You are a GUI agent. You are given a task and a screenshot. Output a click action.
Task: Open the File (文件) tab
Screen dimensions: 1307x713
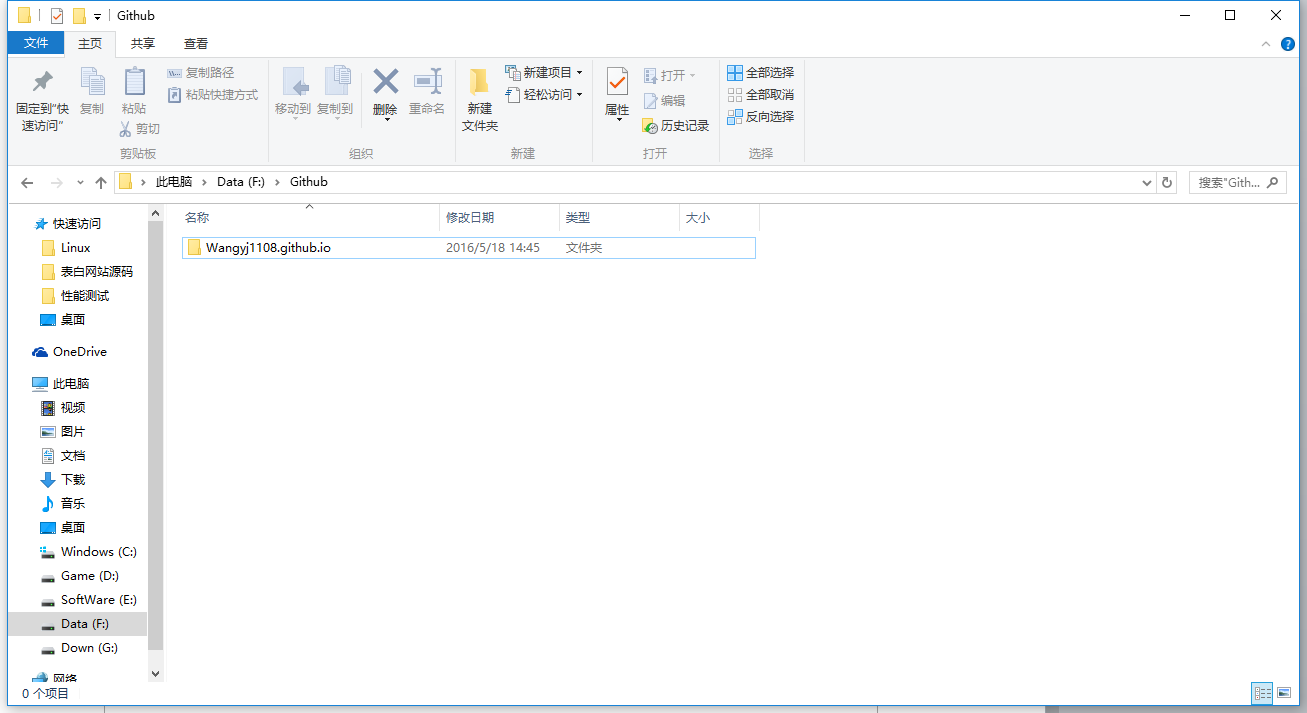coord(36,43)
